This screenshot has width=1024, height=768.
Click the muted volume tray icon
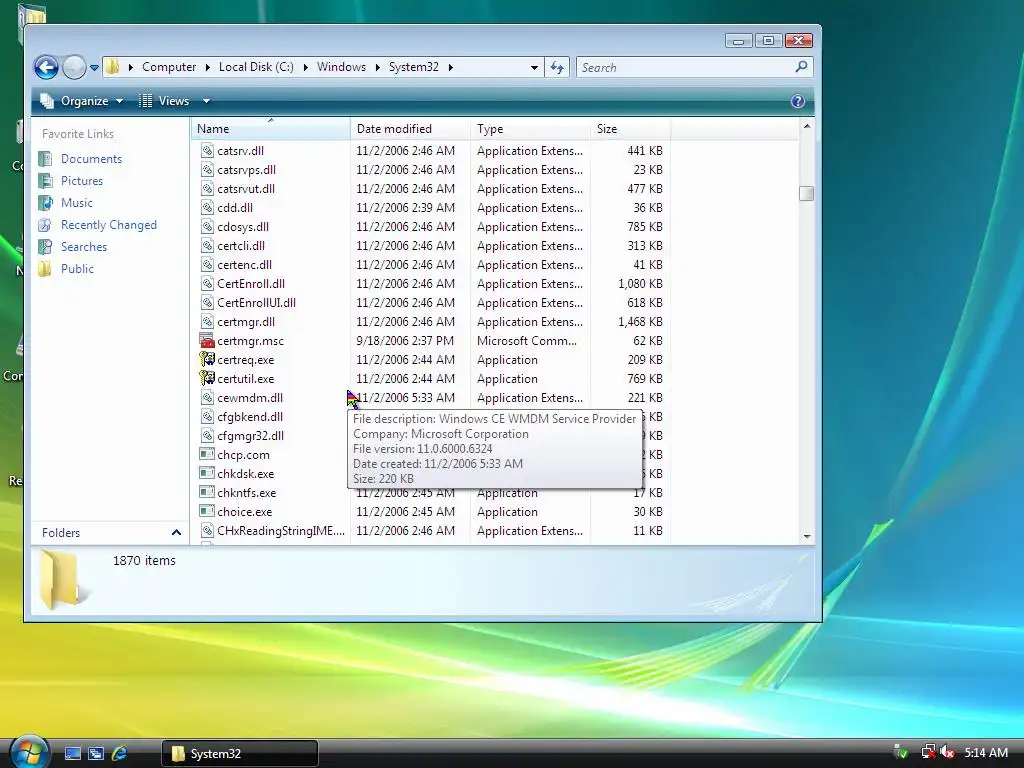[948, 753]
